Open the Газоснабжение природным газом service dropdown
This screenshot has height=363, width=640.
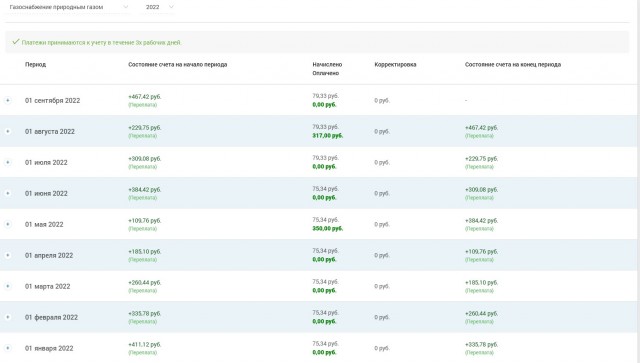click(x=68, y=7)
